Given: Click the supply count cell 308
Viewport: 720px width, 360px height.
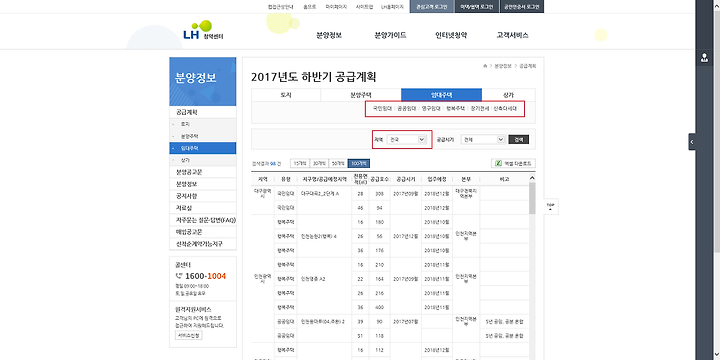Looking at the screenshot, I should tap(379, 194).
